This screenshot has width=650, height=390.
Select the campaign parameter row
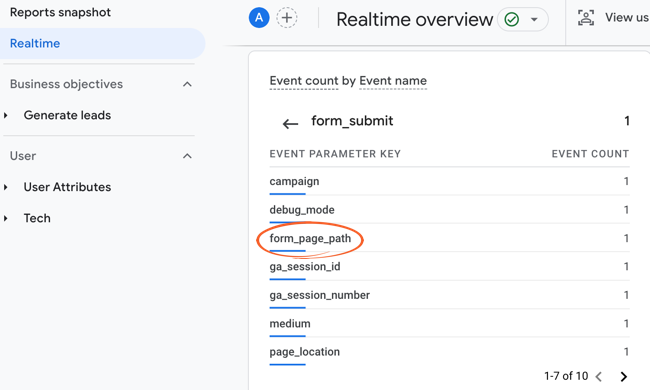[449, 182]
